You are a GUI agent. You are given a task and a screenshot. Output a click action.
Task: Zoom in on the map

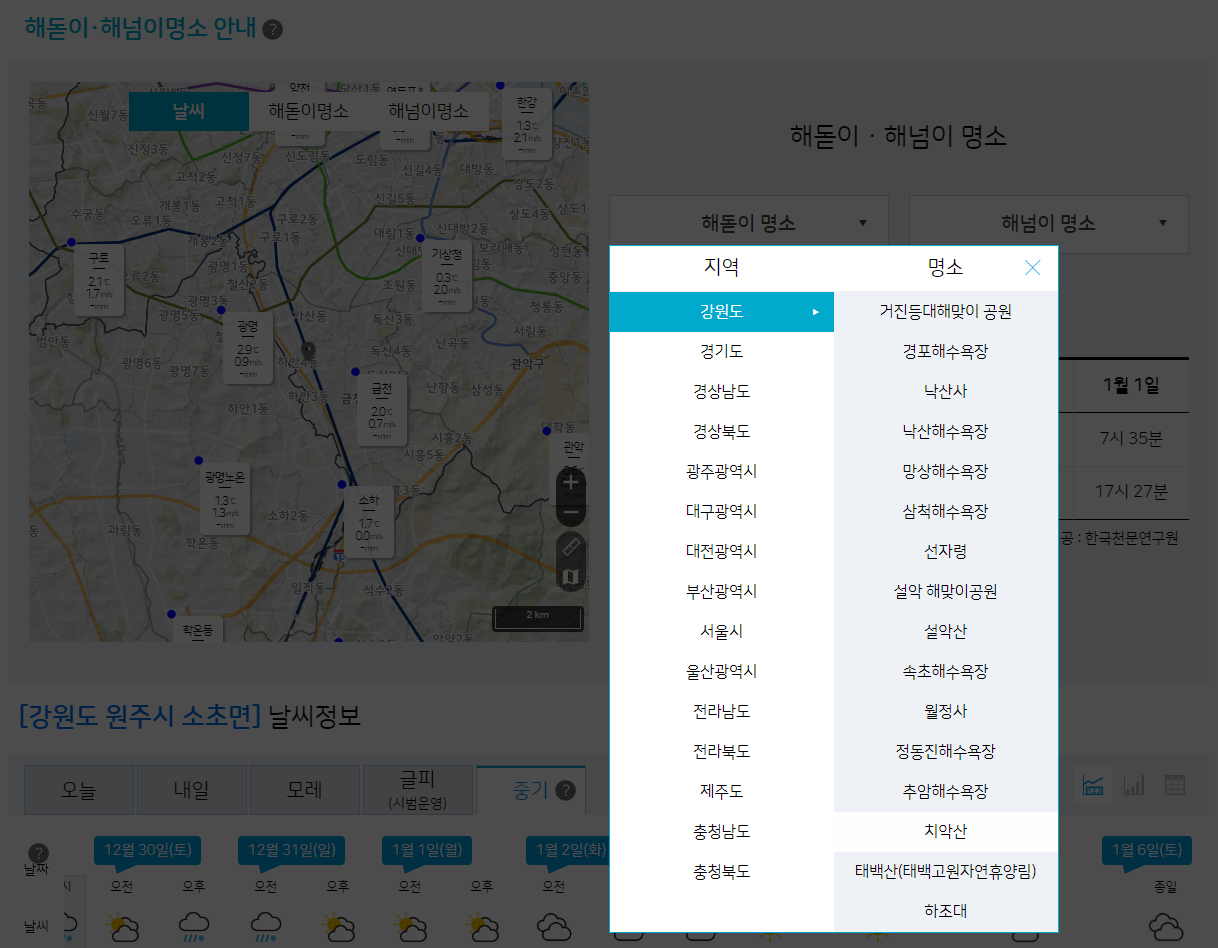(x=570, y=483)
